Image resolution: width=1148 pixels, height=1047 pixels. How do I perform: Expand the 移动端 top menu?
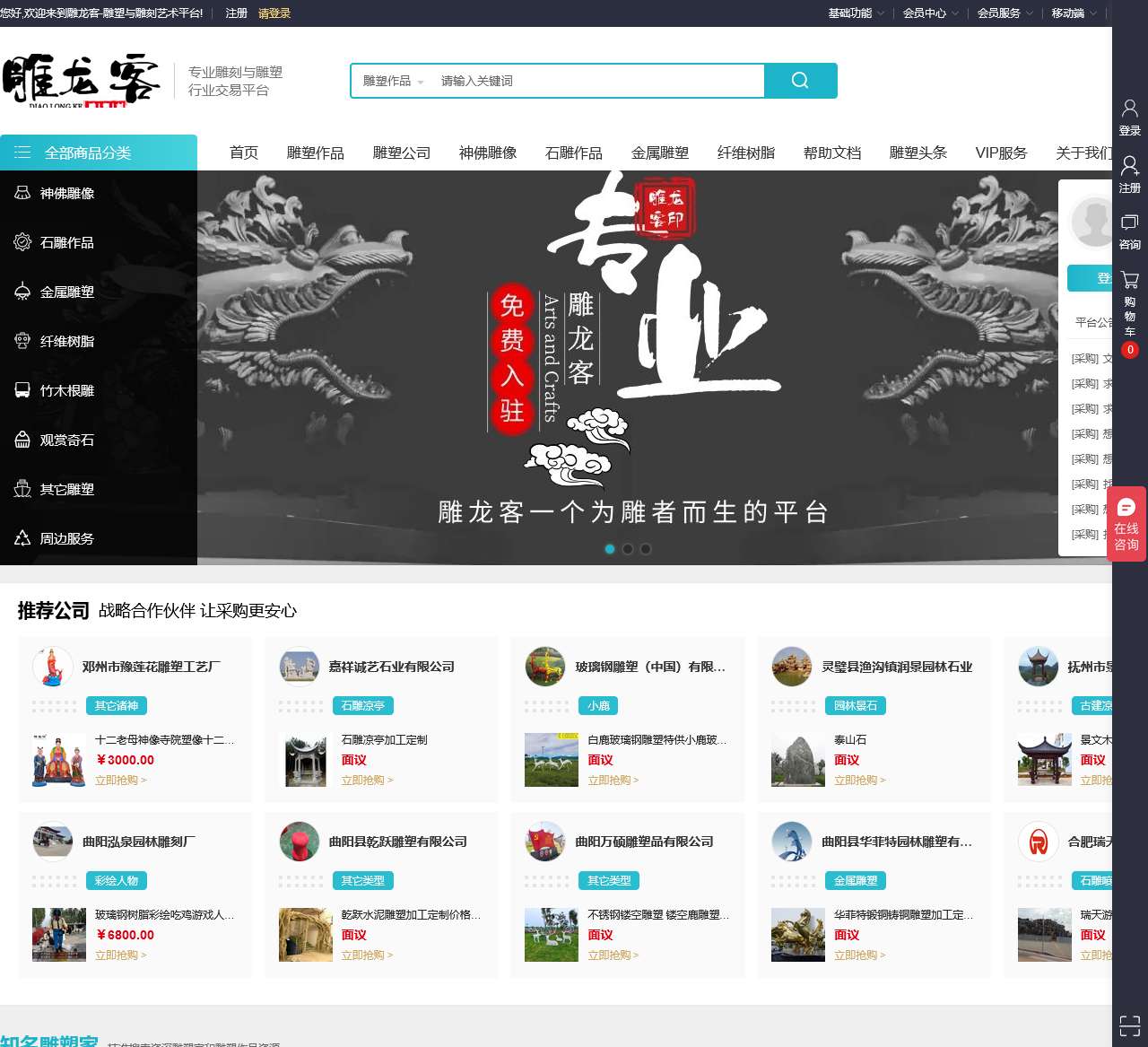1074,13
